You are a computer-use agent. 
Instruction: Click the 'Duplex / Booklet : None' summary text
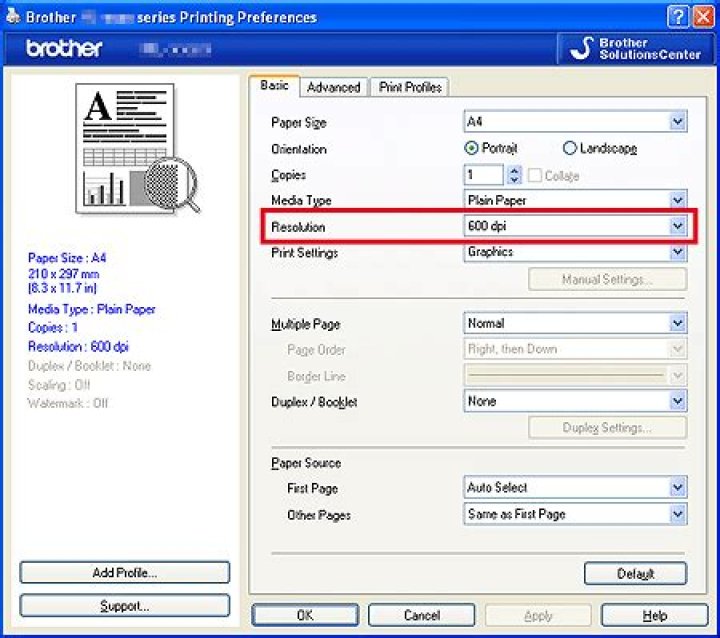[x=89, y=366]
